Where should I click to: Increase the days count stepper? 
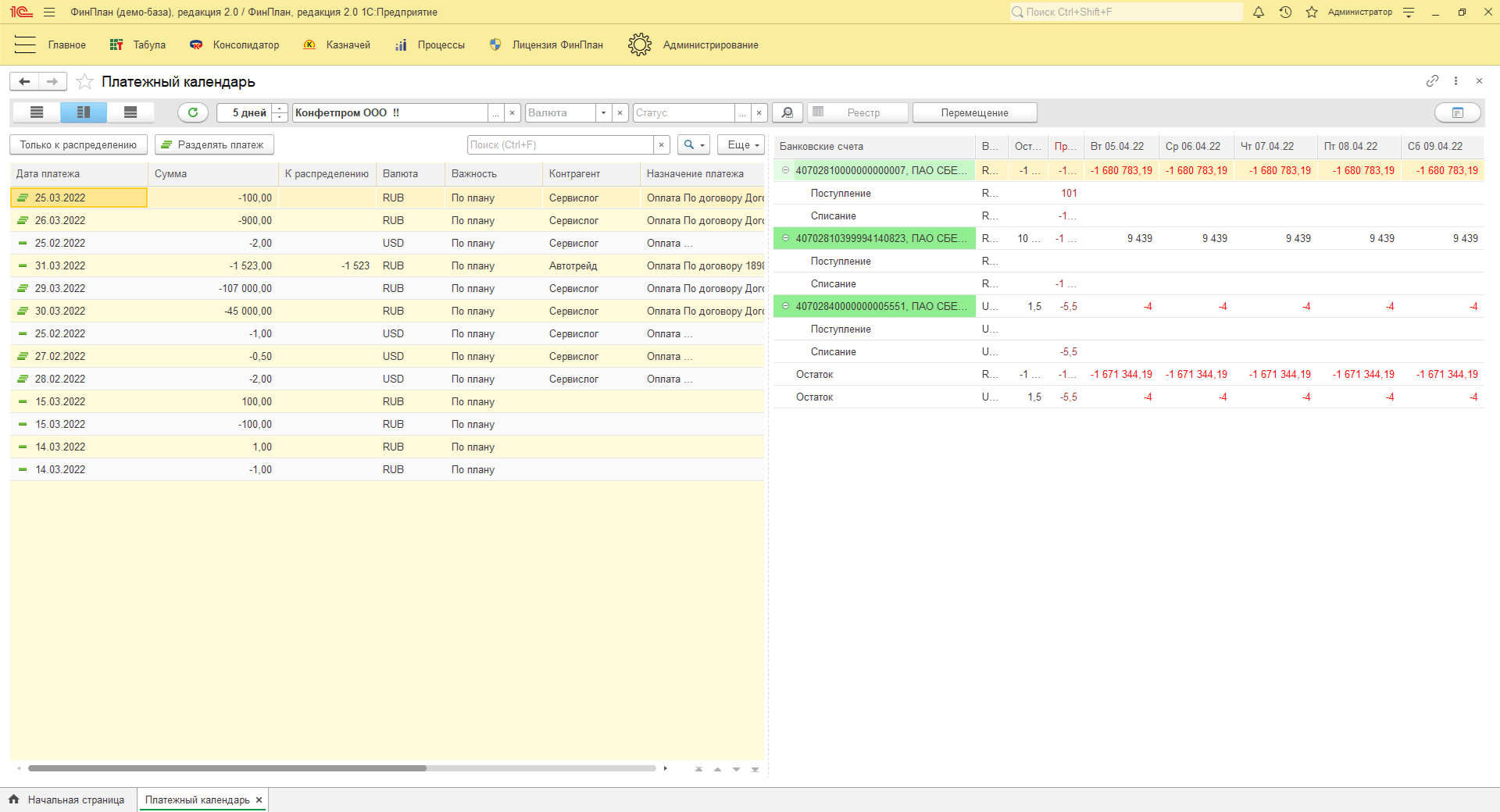(x=279, y=108)
